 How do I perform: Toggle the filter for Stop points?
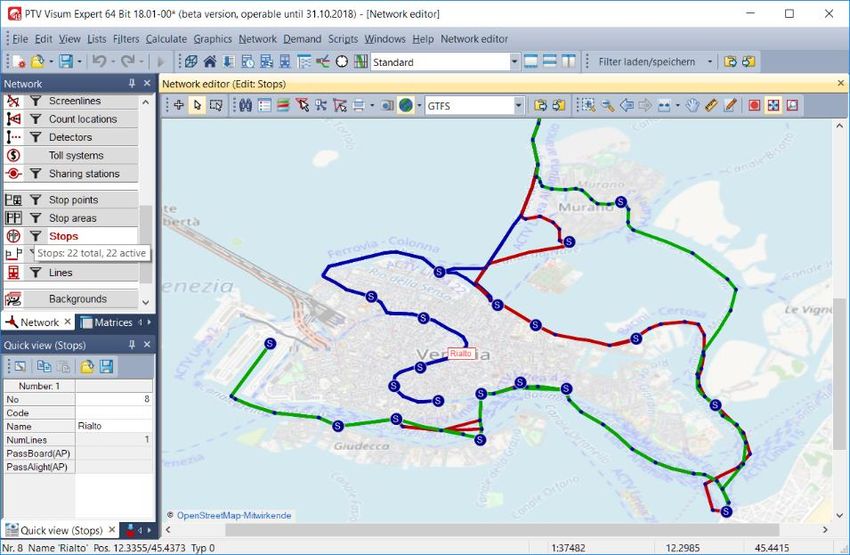tap(35, 200)
